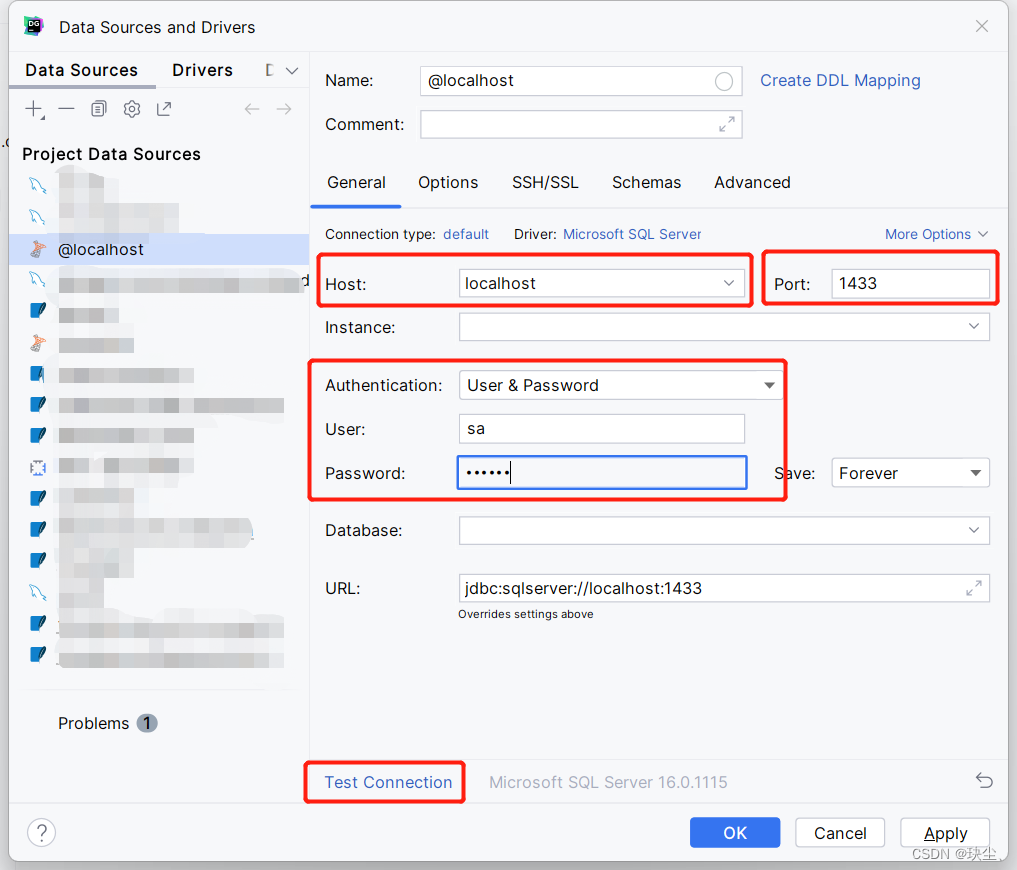Duplicate the data source via copy icon
The width and height of the screenshot is (1017, 870).
98,109
